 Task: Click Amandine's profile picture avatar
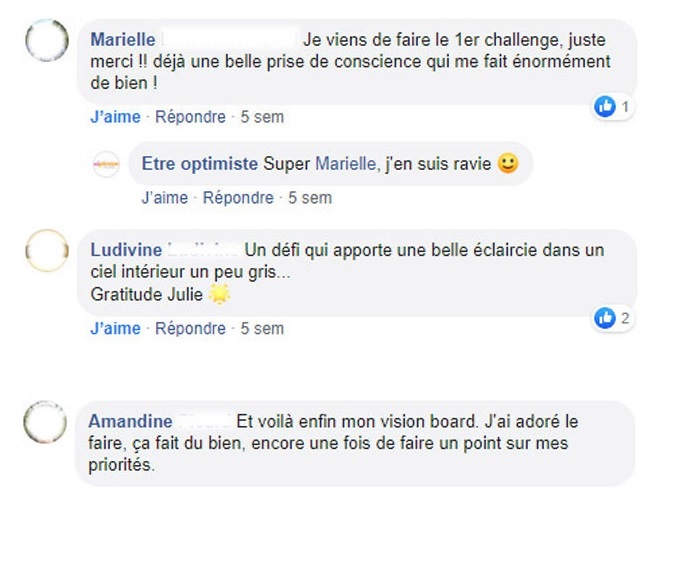[45, 423]
